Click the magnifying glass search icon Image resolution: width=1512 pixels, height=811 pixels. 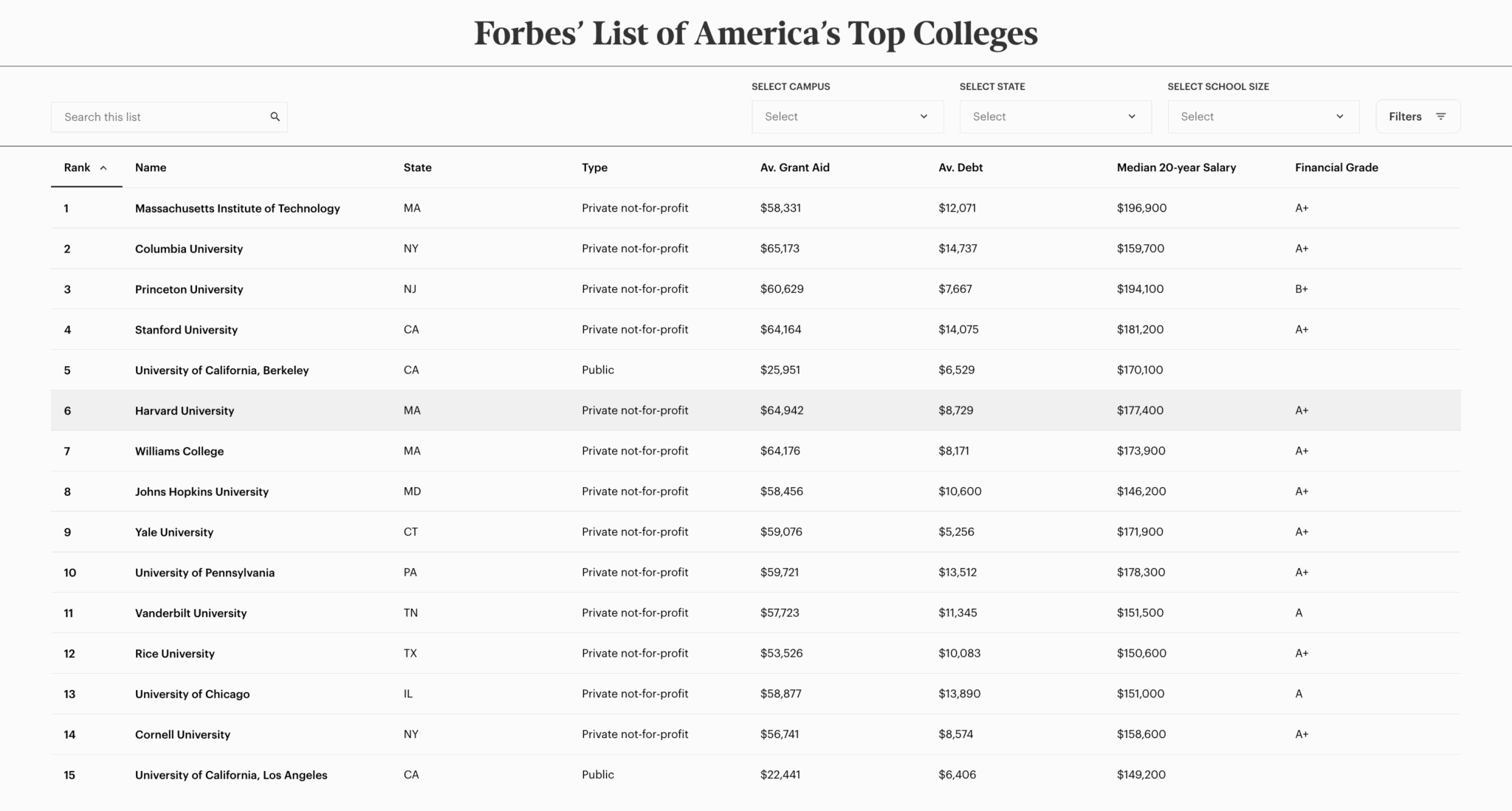point(275,117)
